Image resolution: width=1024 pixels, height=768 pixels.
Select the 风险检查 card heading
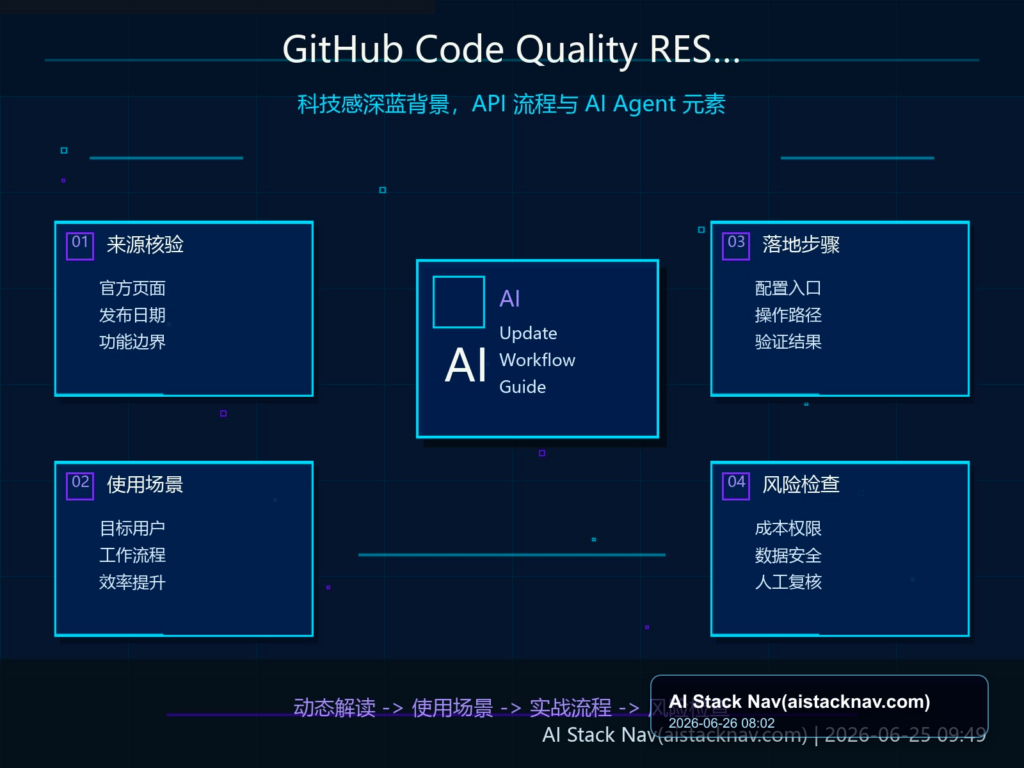pyautogui.click(x=801, y=485)
